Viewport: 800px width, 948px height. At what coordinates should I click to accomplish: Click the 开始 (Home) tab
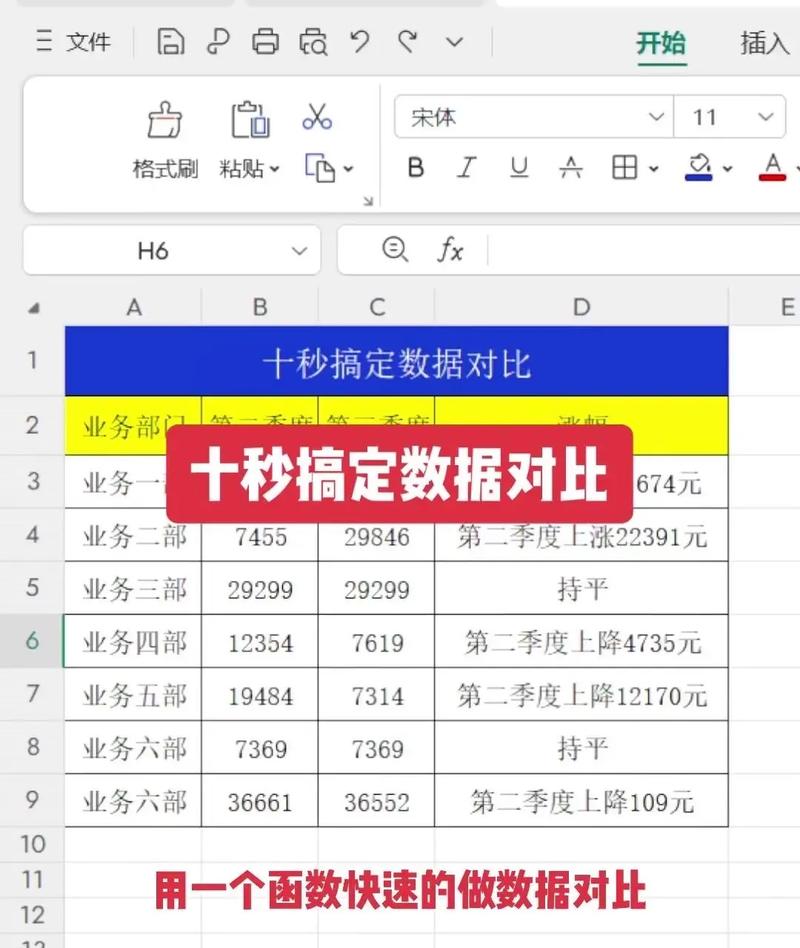[x=662, y=44]
